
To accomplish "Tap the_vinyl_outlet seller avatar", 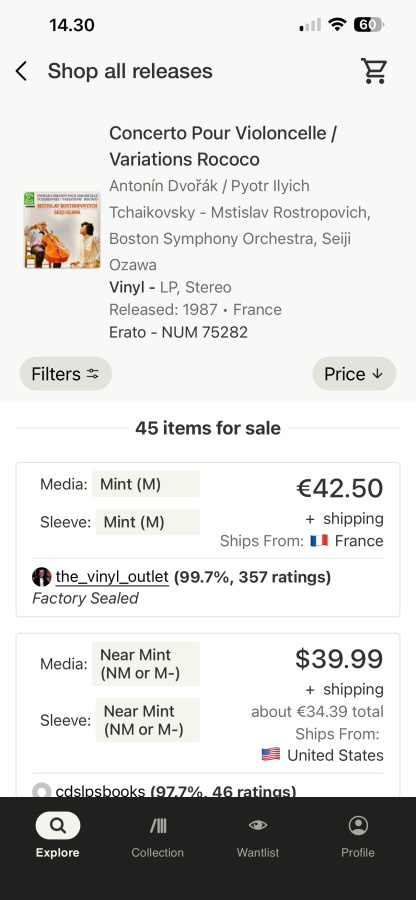I will coord(42,577).
